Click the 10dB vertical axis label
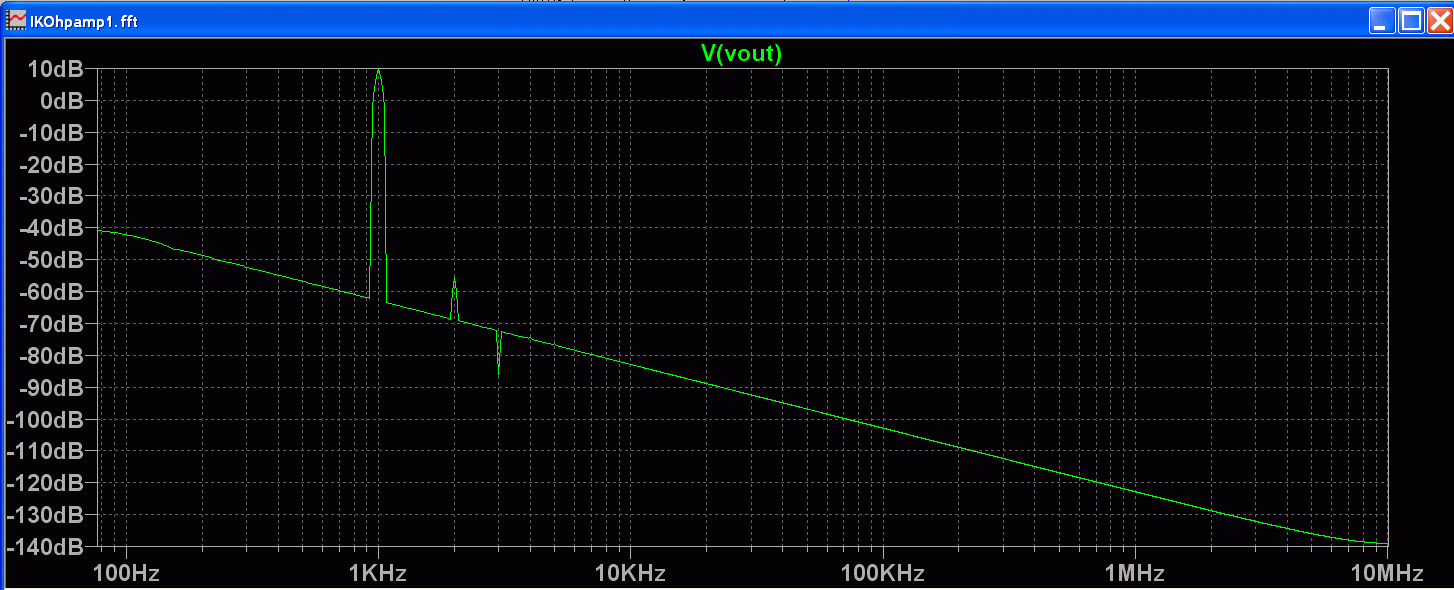 point(56,69)
